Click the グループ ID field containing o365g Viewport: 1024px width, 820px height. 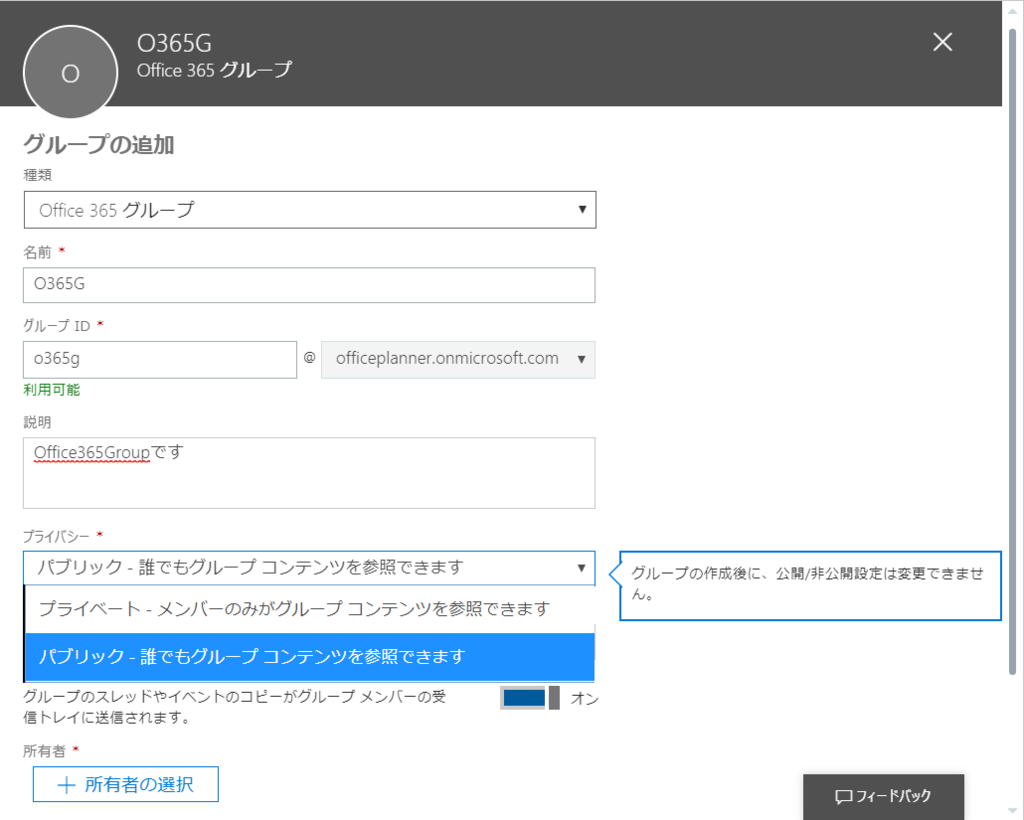coord(160,359)
